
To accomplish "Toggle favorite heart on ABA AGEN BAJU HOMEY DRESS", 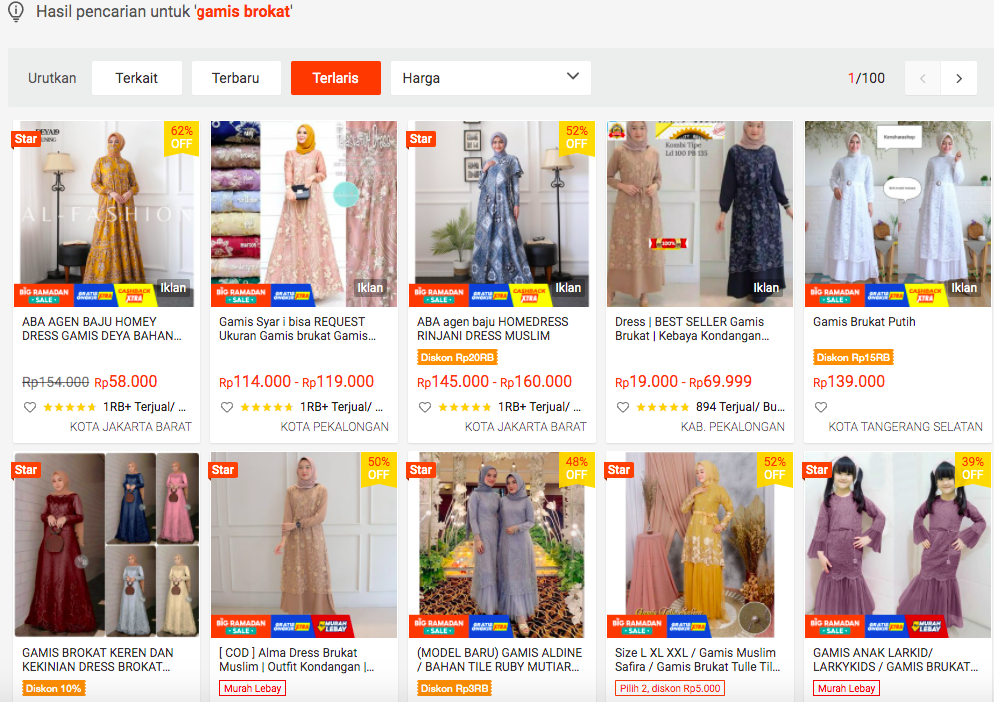I will click(x=29, y=406).
